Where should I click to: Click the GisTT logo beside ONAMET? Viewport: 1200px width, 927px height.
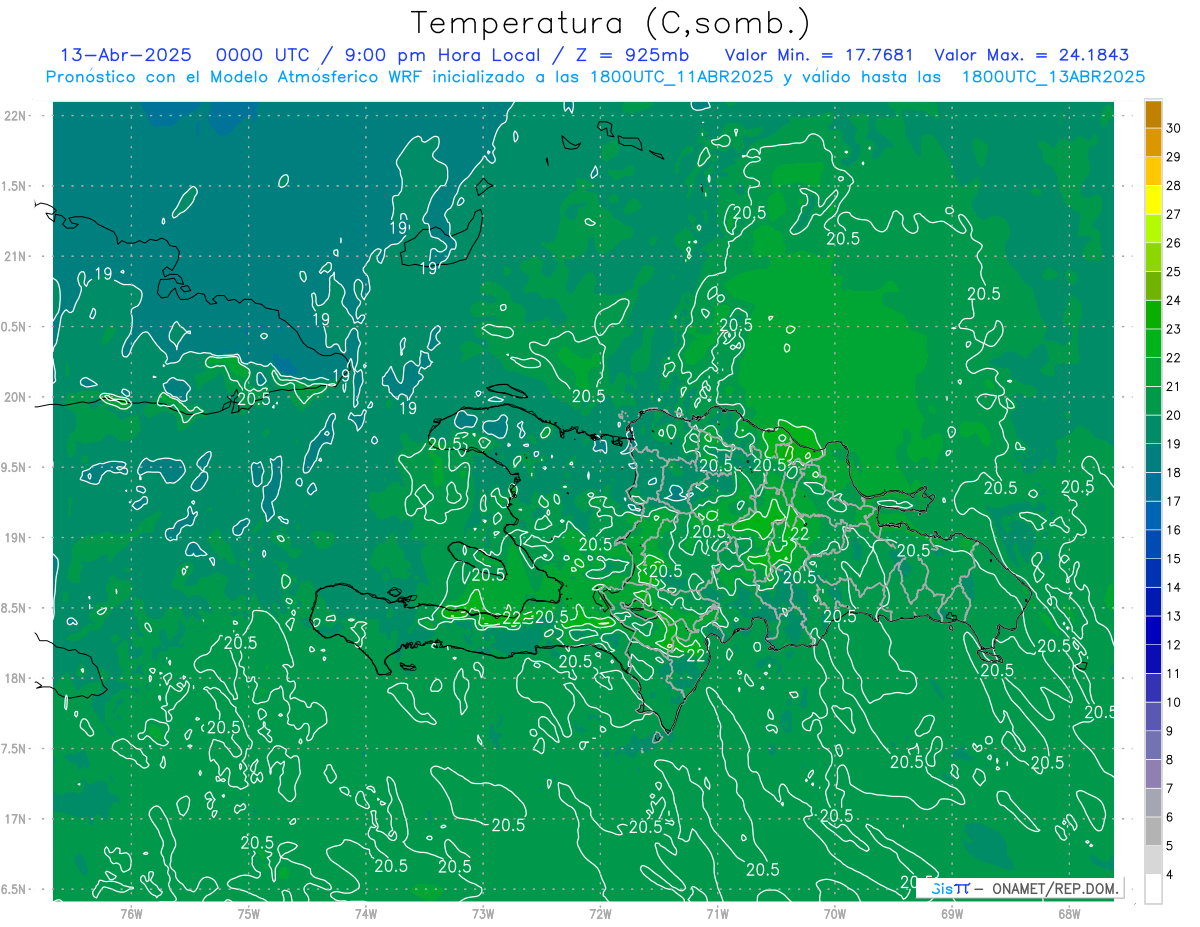click(949, 888)
